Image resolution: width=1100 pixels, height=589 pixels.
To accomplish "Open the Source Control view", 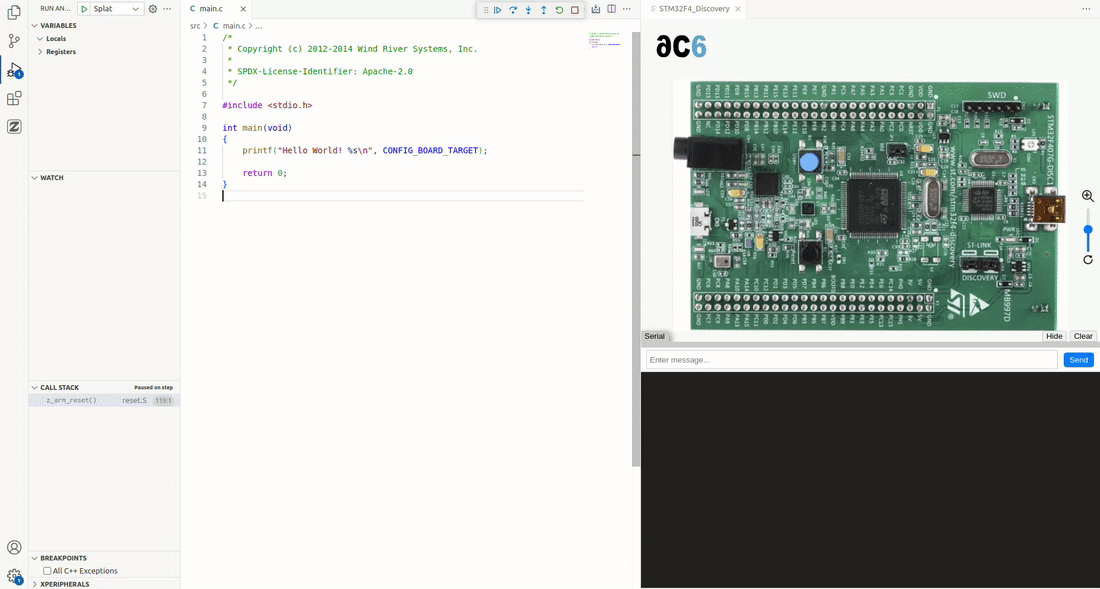I will 13,41.
